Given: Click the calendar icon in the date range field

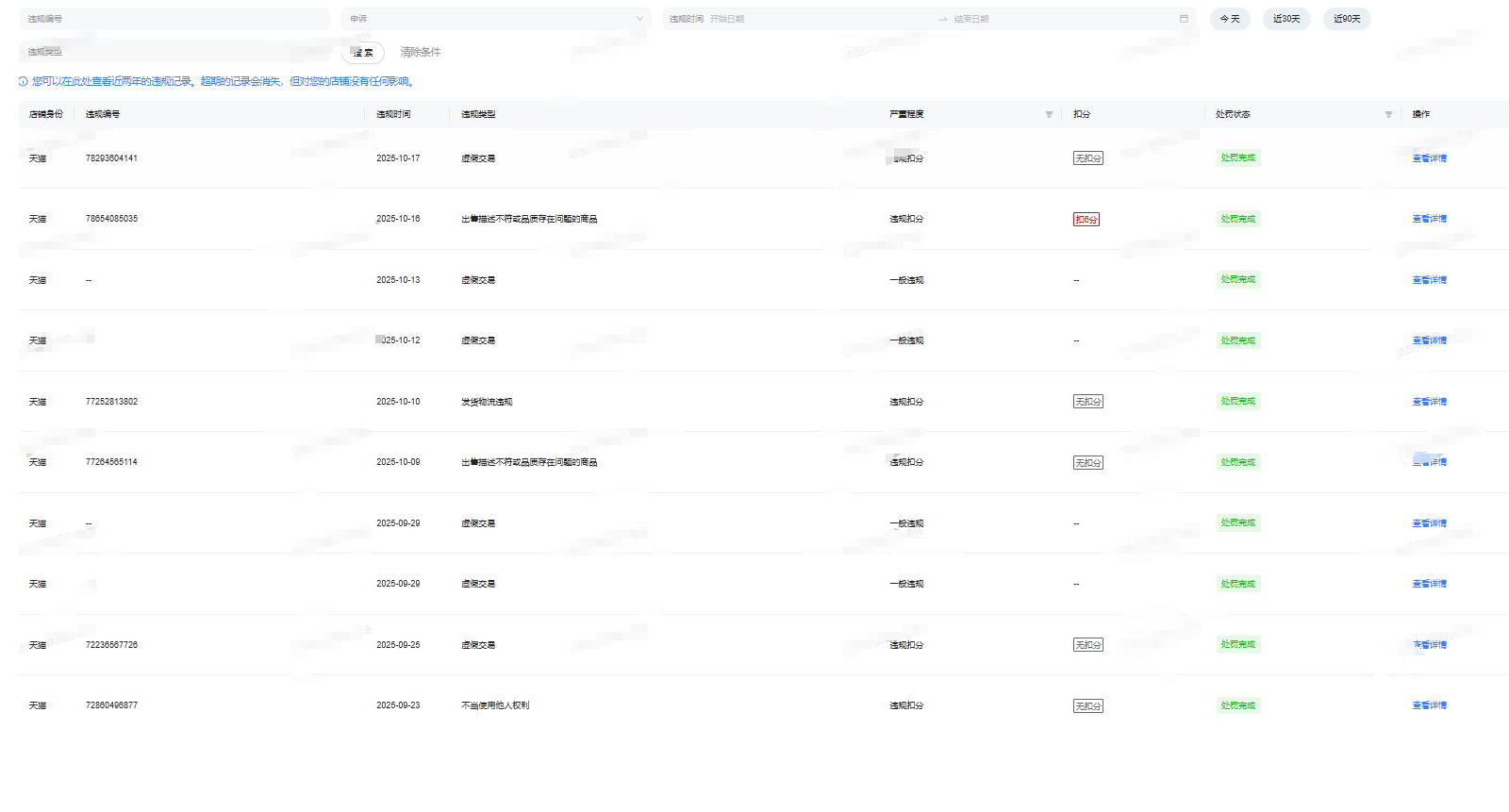Looking at the screenshot, I should [x=1184, y=19].
